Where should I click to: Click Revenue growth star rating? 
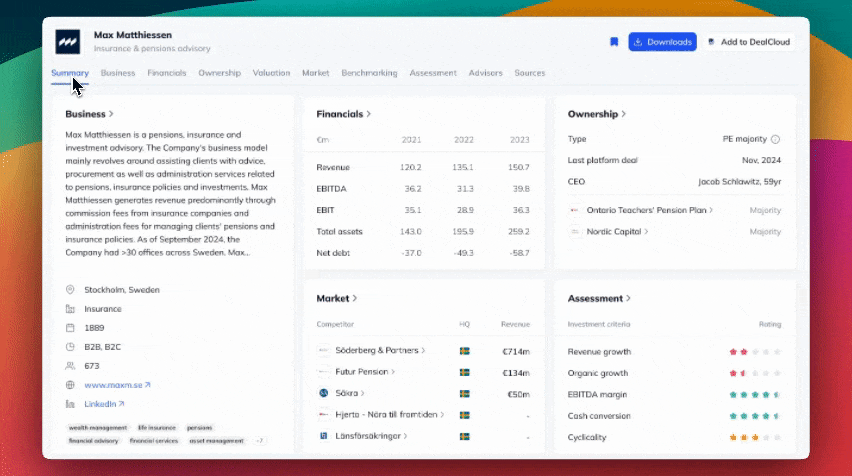coord(755,352)
